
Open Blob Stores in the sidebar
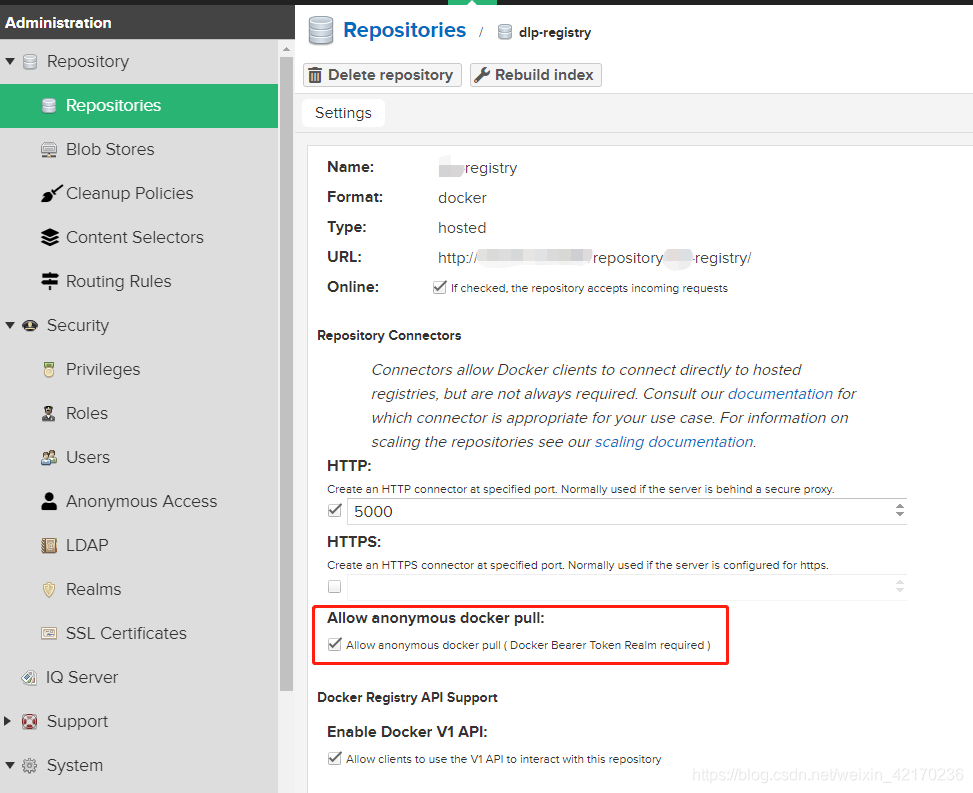click(x=139, y=150)
